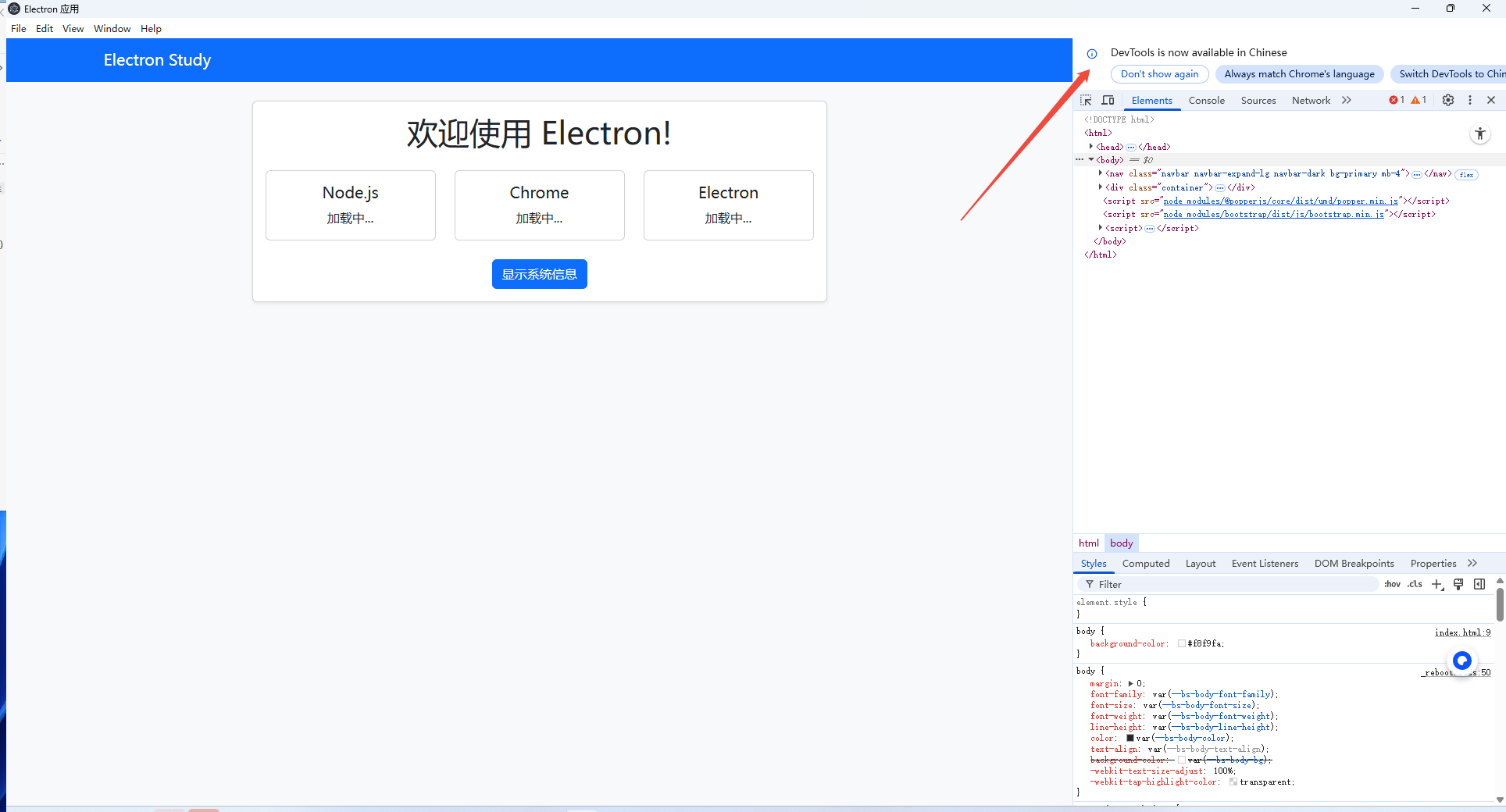Open the View menu
Viewport: 1506px width, 812px height.
point(73,29)
